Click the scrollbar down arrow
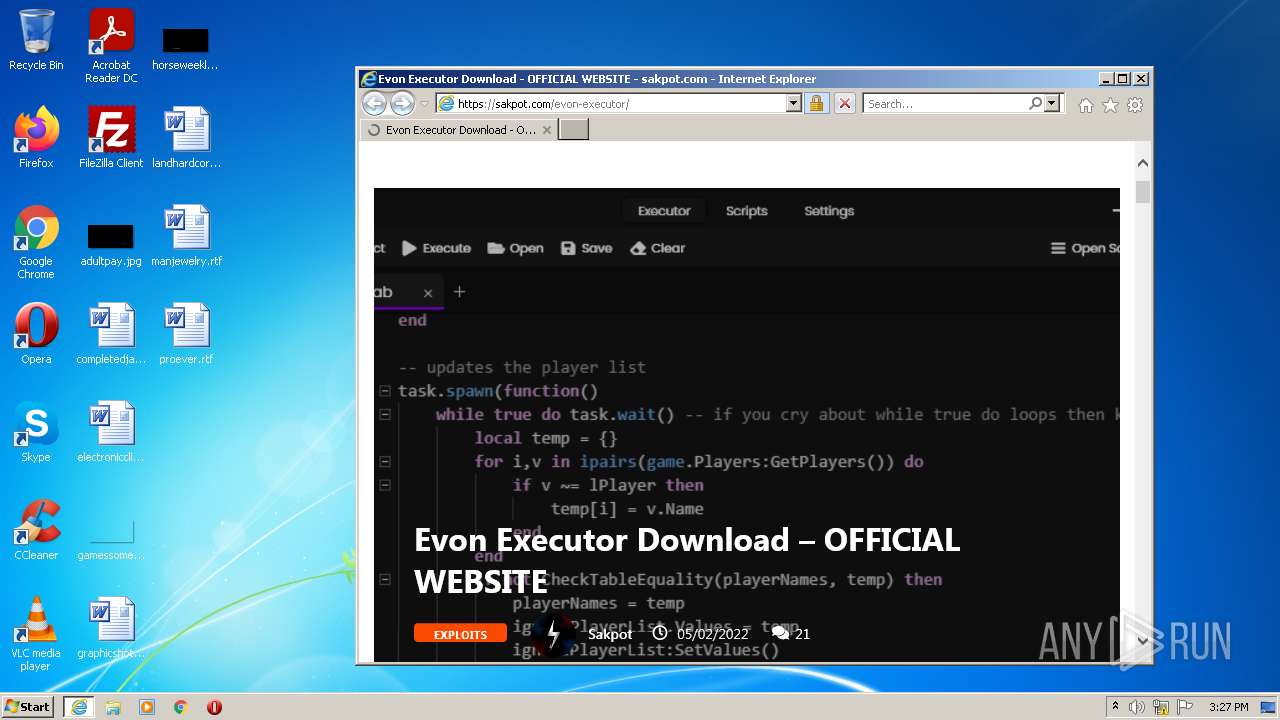This screenshot has height=720, width=1280. [1142, 641]
